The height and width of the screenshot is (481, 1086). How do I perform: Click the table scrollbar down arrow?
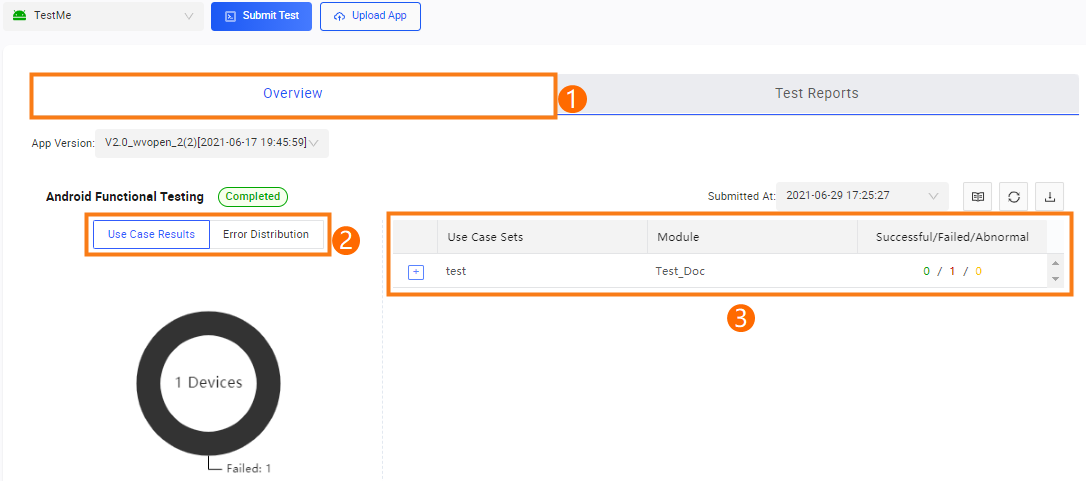pos(1055,279)
